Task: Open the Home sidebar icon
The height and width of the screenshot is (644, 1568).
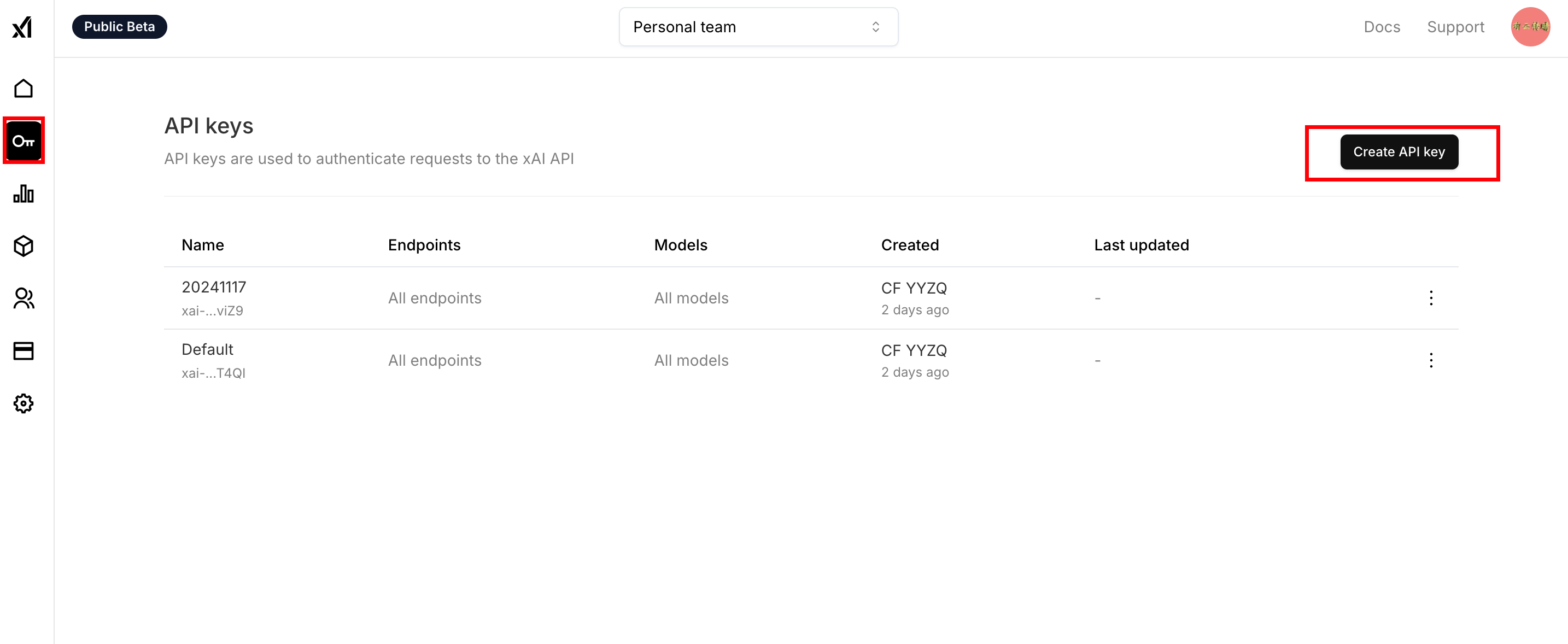Action: point(23,89)
